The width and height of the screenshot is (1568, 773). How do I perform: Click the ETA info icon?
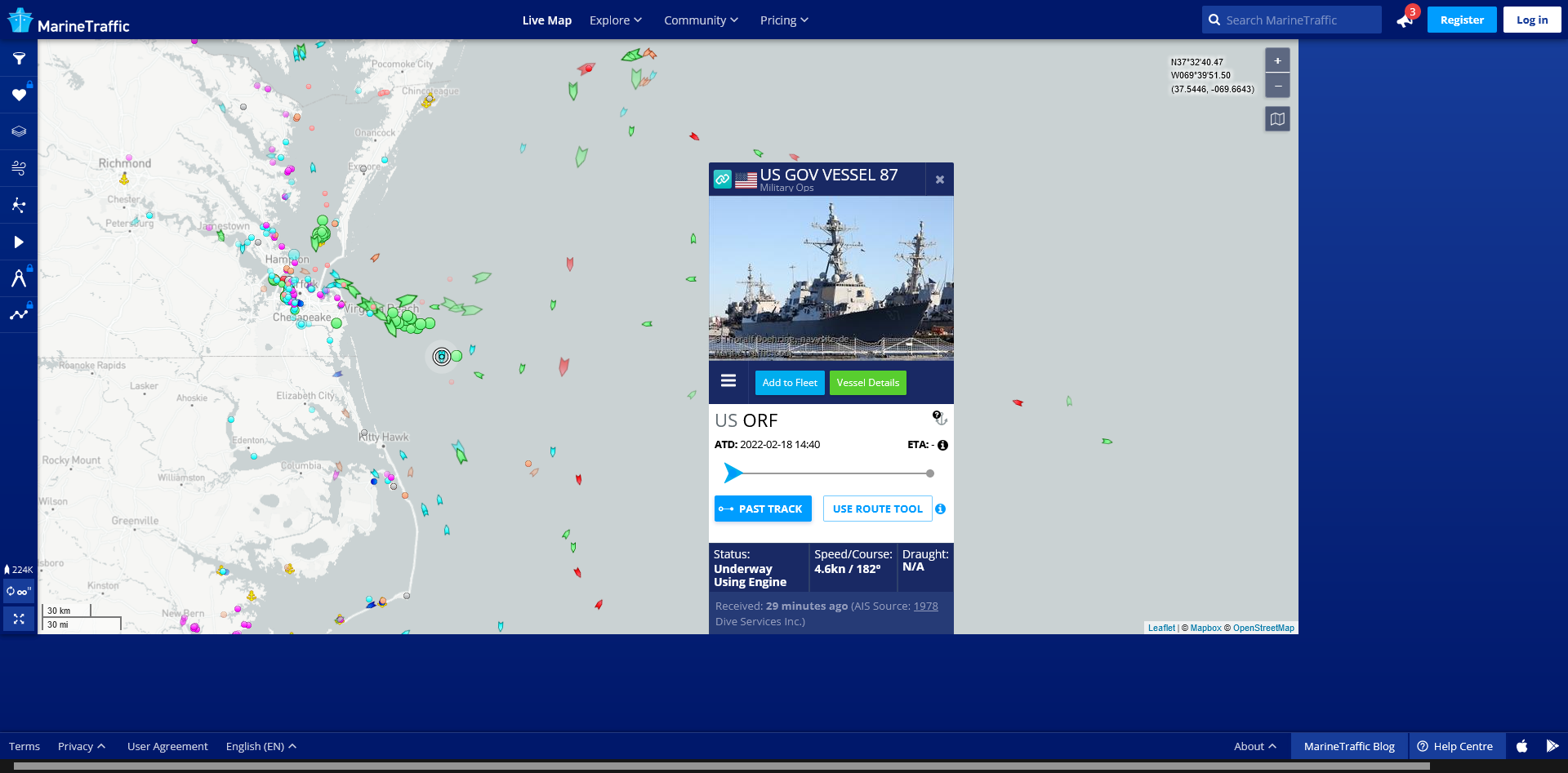942,445
